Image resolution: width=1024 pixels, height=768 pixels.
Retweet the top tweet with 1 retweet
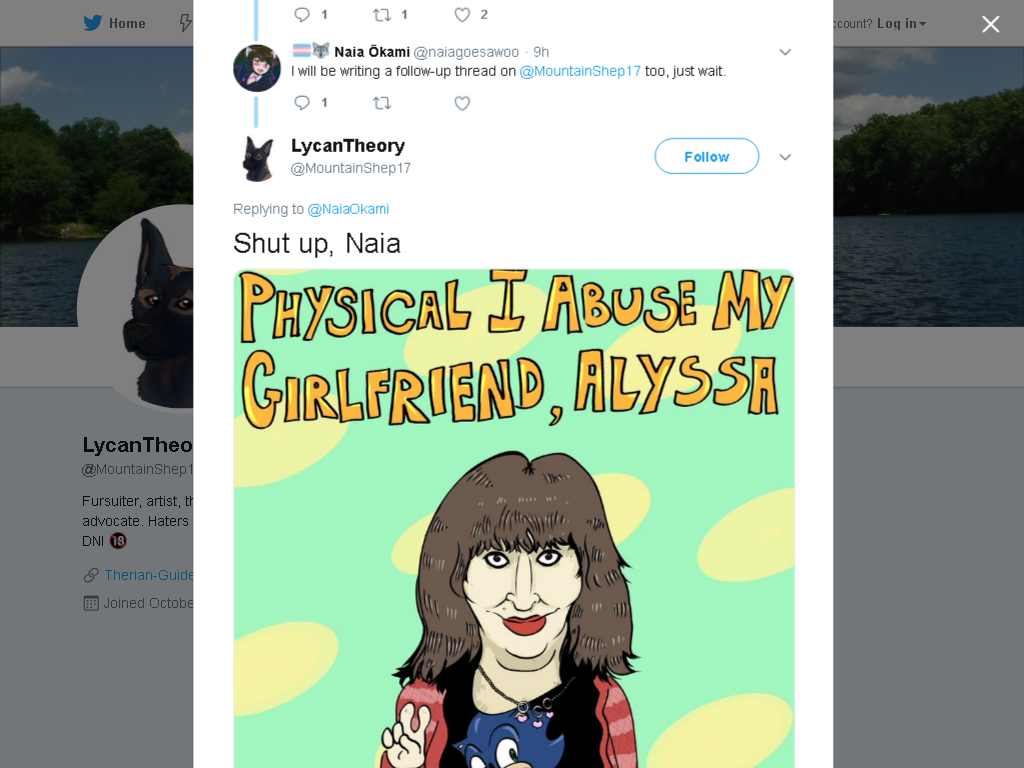(x=382, y=14)
